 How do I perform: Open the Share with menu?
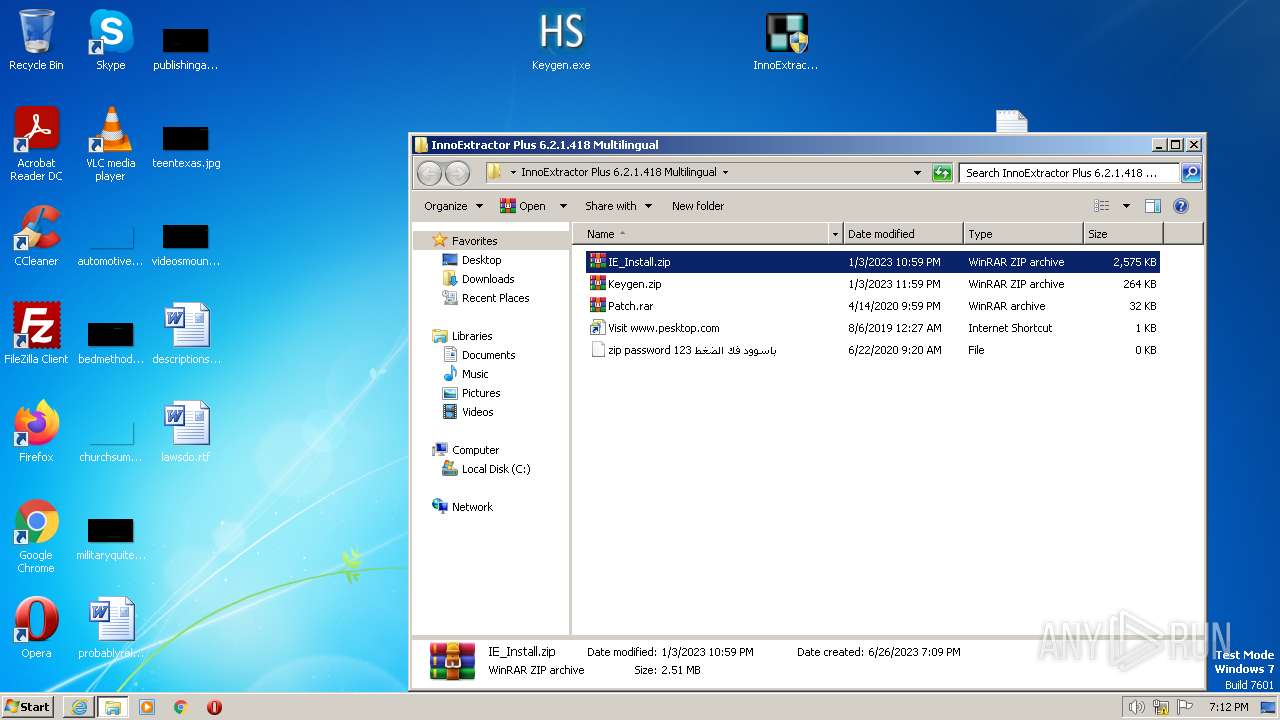pyautogui.click(x=618, y=206)
